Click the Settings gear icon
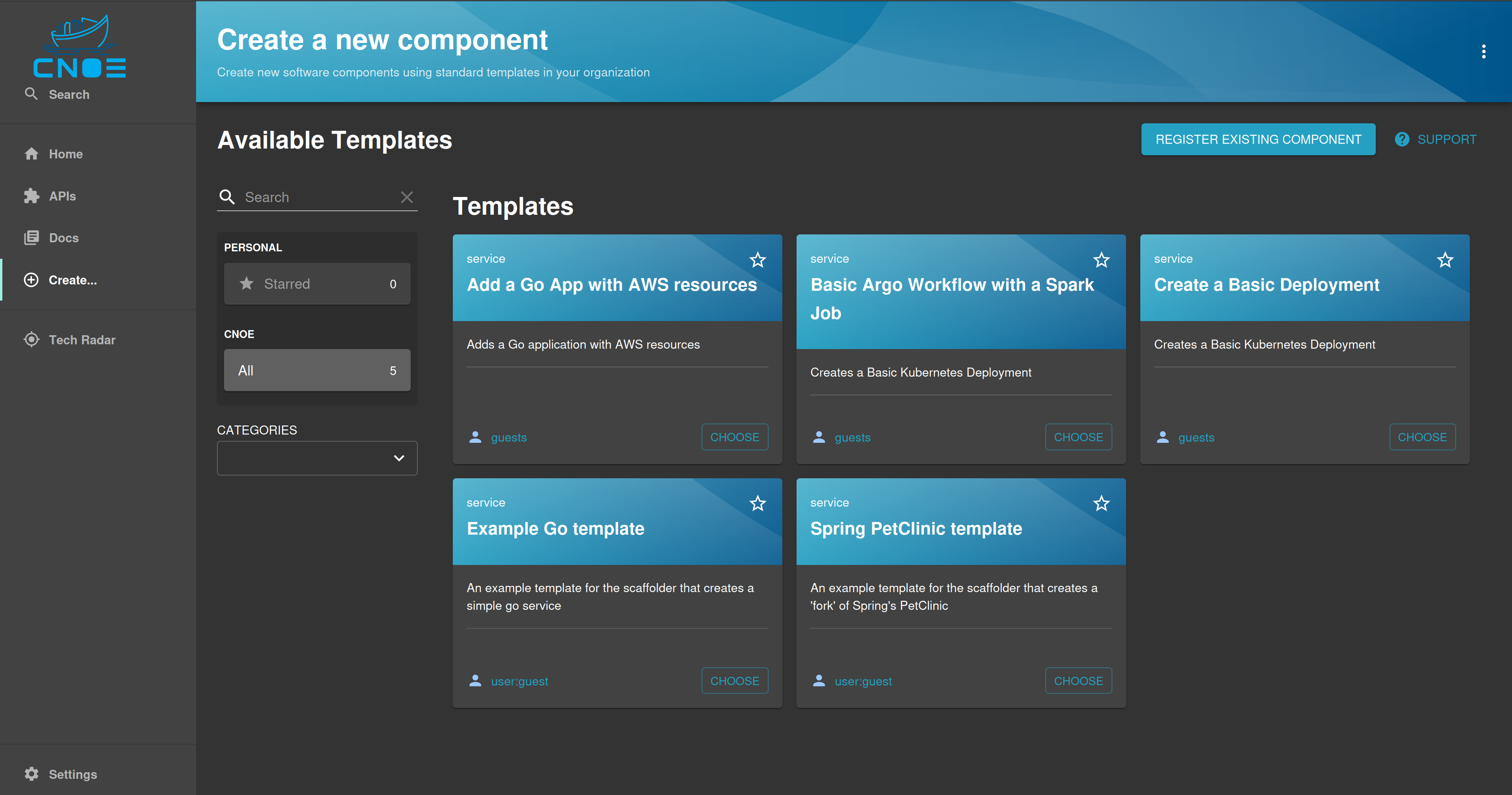Image resolution: width=1512 pixels, height=795 pixels. pyautogui.click(x=31, y=774)
